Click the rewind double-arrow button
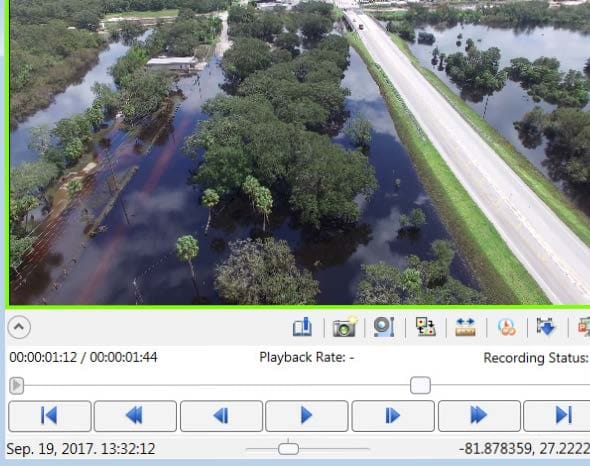 pos(135,416)
